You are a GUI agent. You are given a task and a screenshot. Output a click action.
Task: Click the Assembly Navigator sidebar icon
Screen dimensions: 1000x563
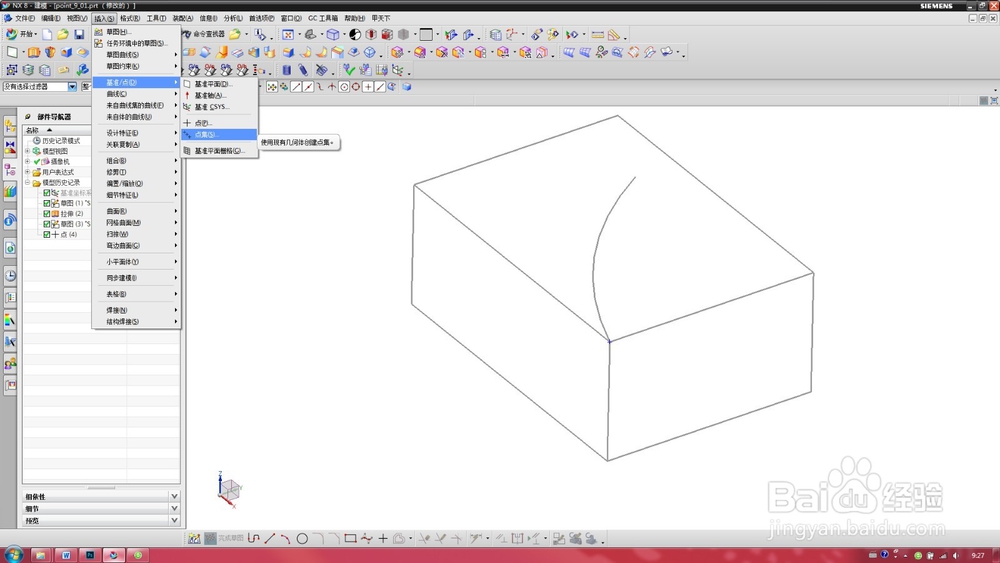(10, 127)
